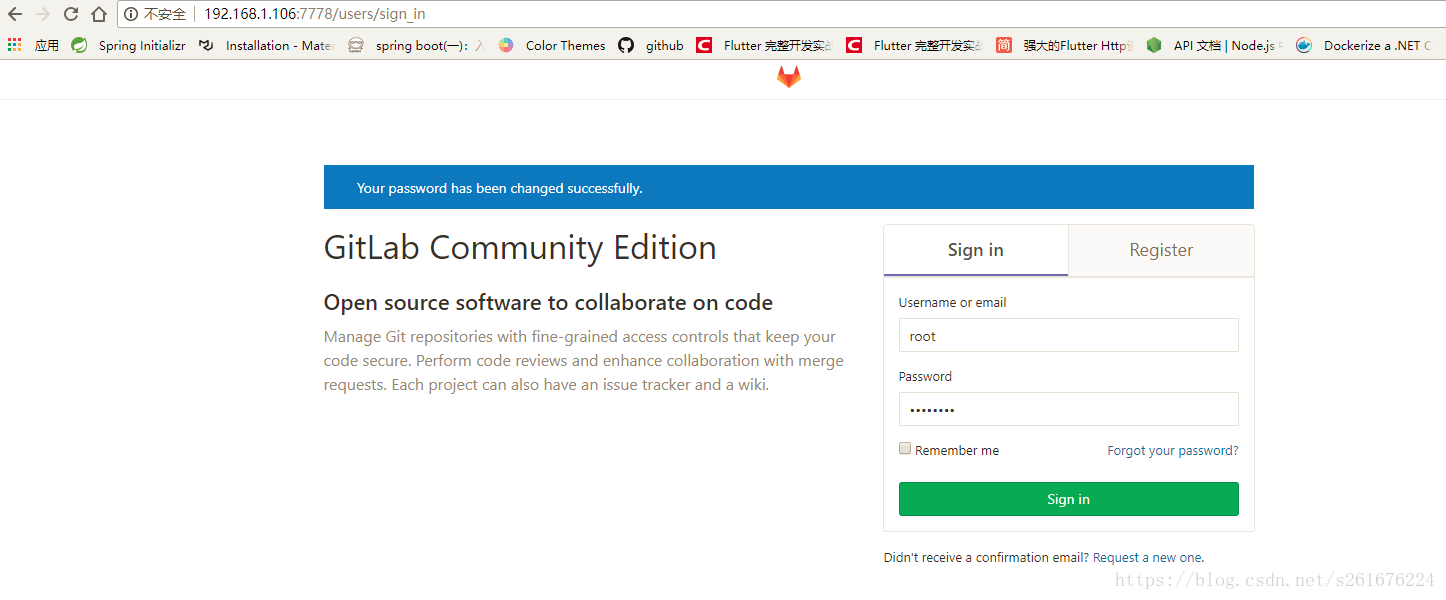The image size is (1446, 600).
Task: Toggle the Remember me checkbox
Action: [905, 449]
